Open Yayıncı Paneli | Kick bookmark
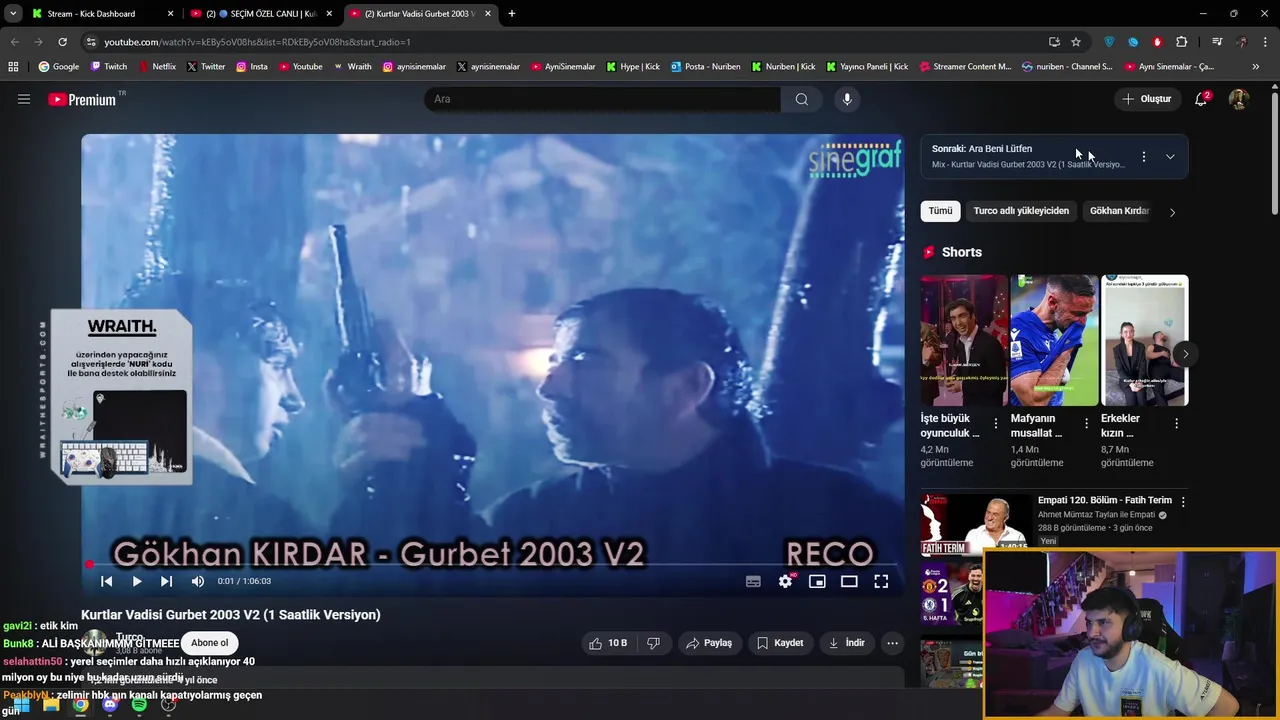The height and width of the screenshot is (720, 1280). [x=867, y=67]
